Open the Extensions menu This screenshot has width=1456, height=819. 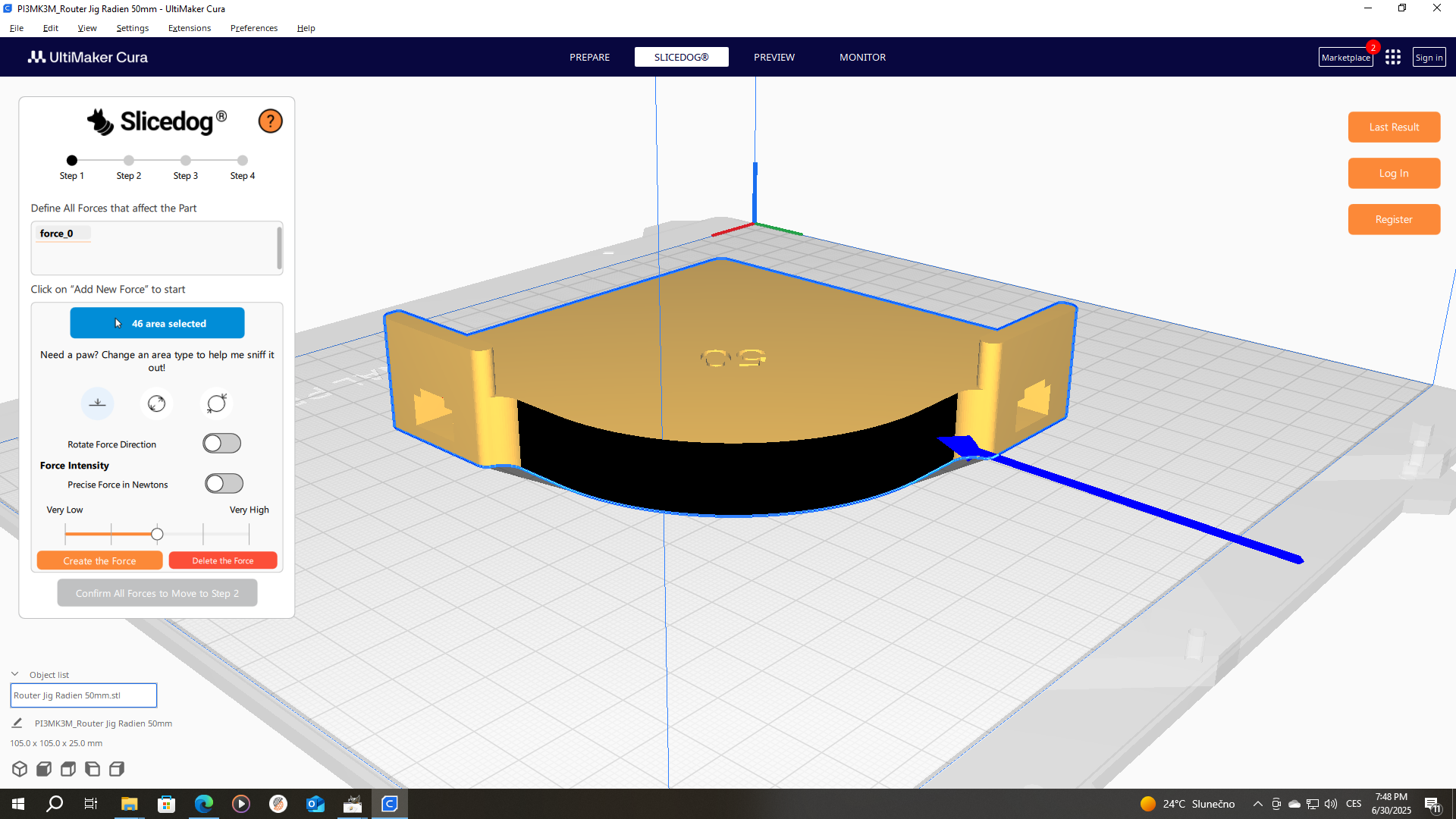coord(190,28)
